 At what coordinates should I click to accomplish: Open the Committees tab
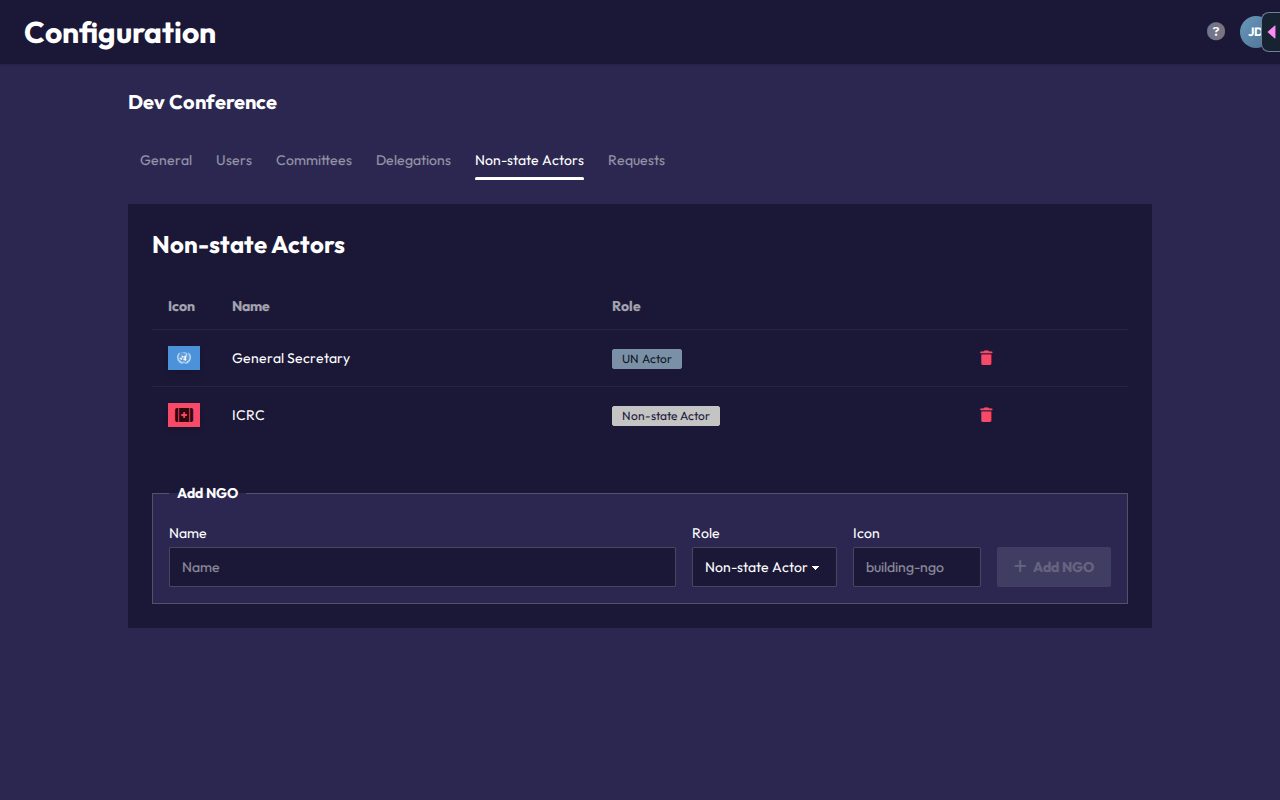point(314,160)
